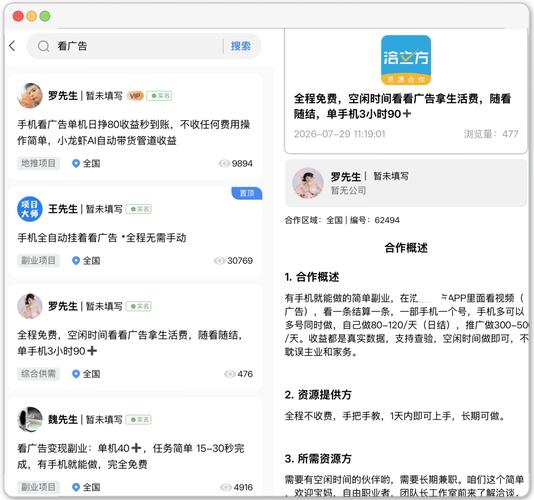534x500 pixels.
Task: Select the 地推项目 category tag
Action: tap(38, 163)
